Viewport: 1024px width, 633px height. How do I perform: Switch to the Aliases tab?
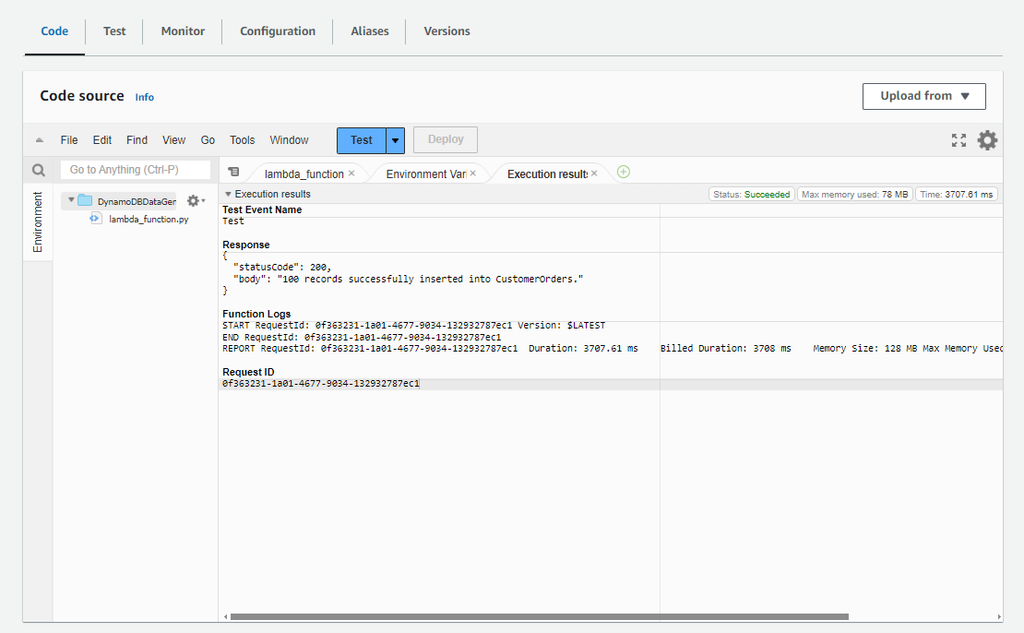(x=369, y=31)
